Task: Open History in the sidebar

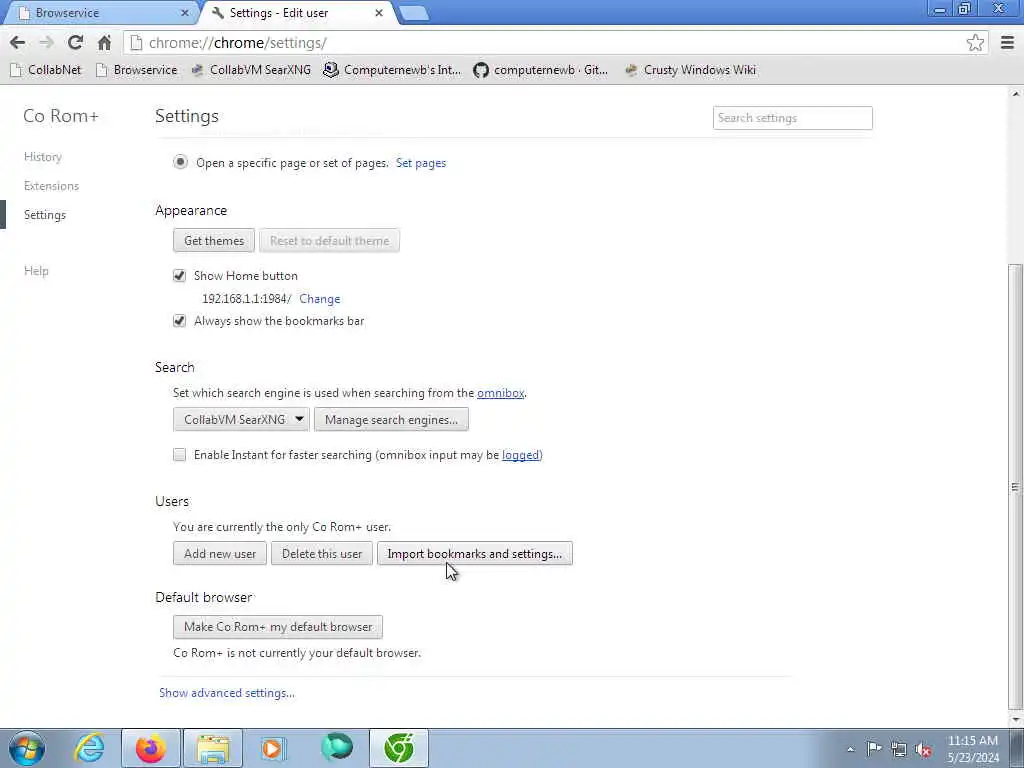Action: [x=43, y=157]
